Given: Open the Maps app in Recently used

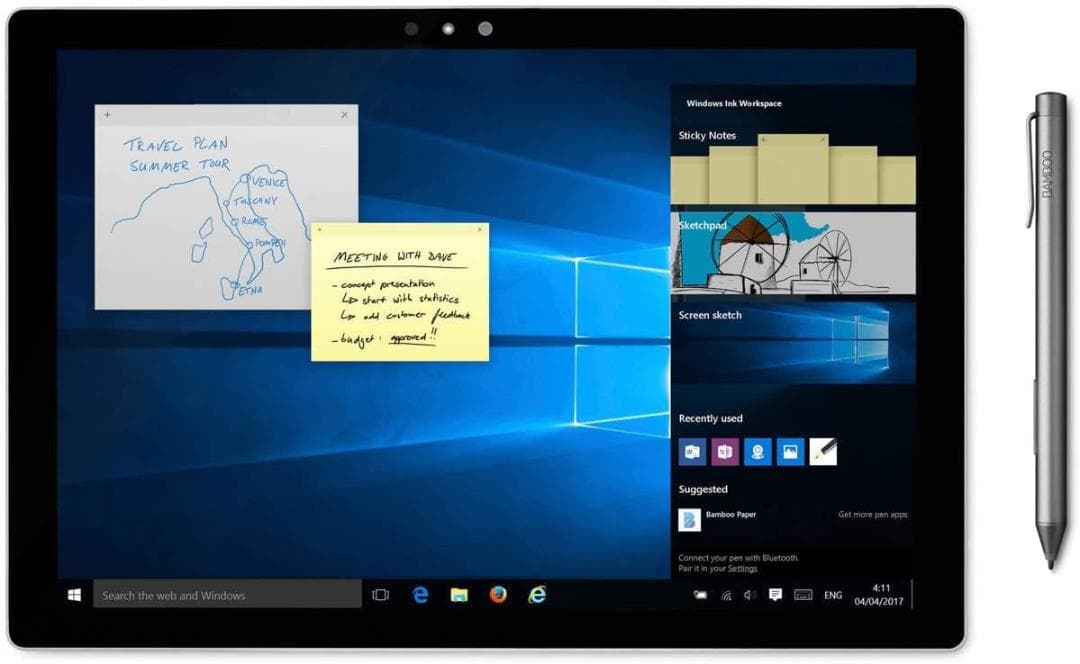Looking at the screenshot, I should (758, 452).
